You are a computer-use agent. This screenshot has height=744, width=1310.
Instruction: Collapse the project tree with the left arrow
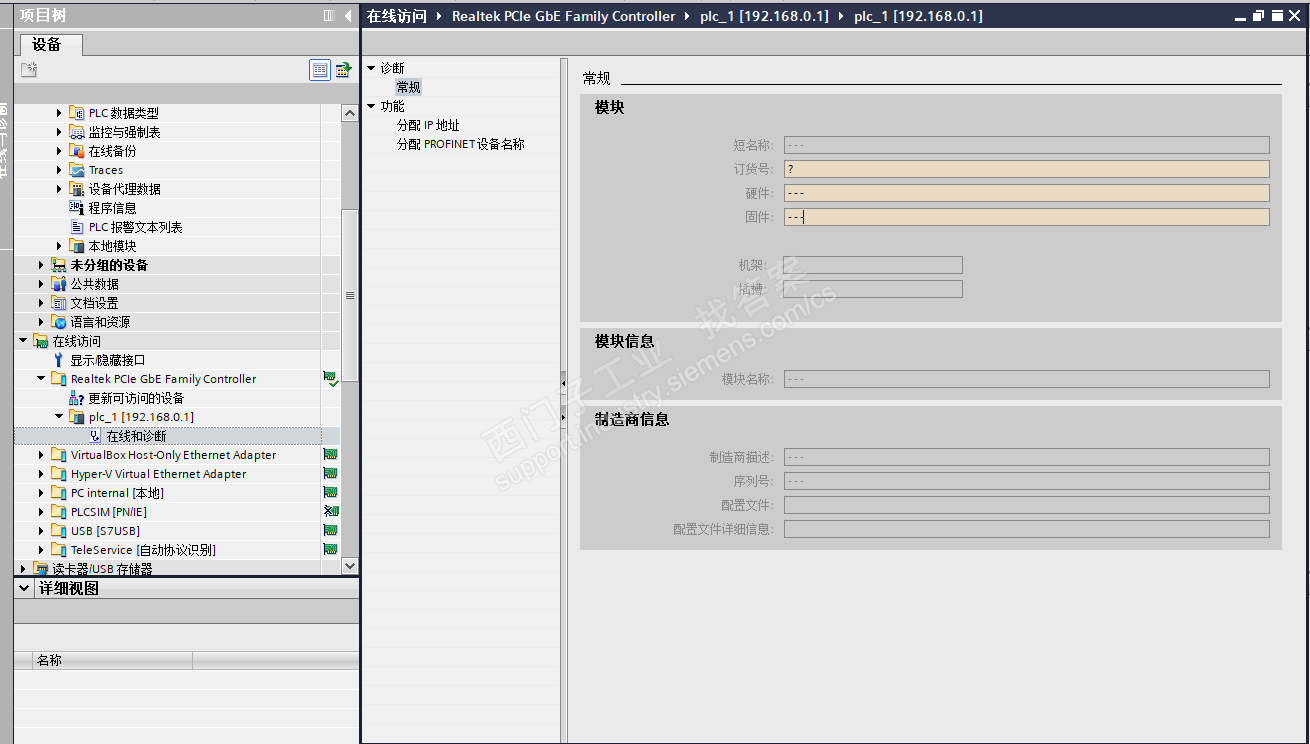click(348, 16)
